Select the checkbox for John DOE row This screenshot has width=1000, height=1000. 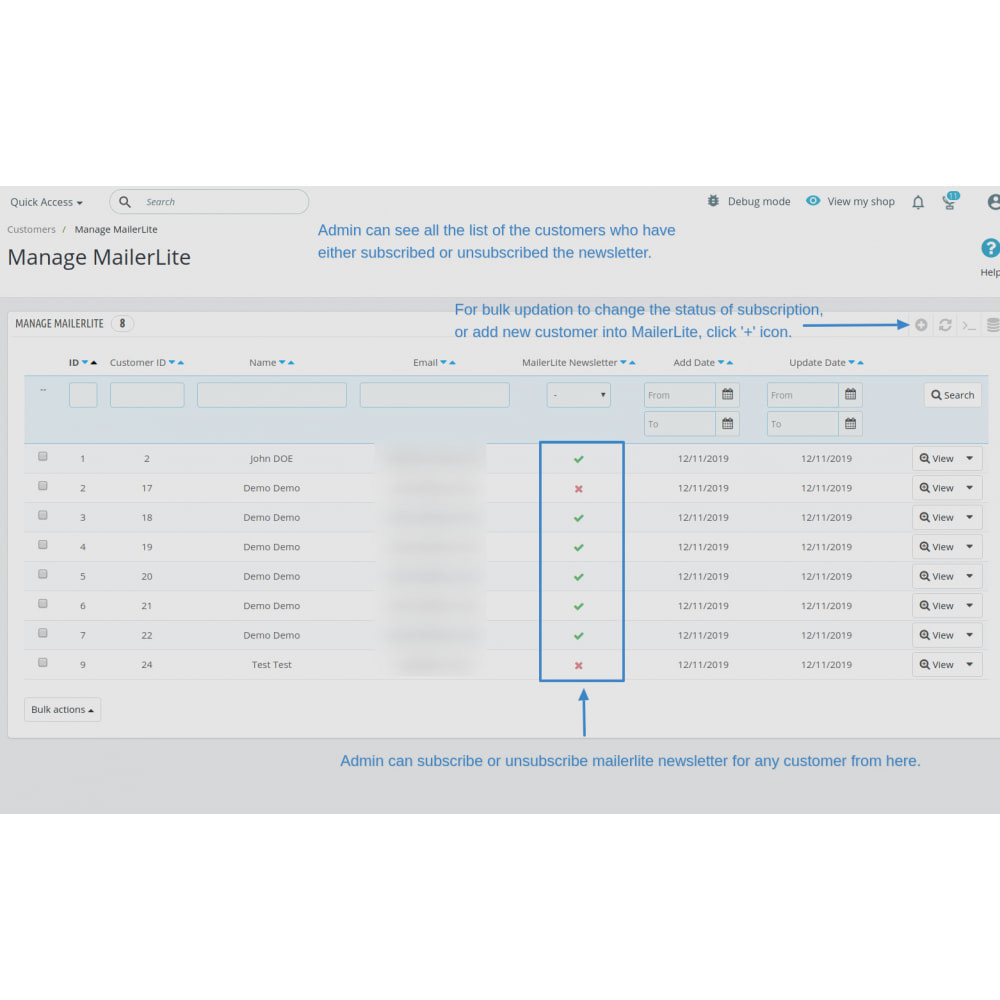click(x=43, y=456)
